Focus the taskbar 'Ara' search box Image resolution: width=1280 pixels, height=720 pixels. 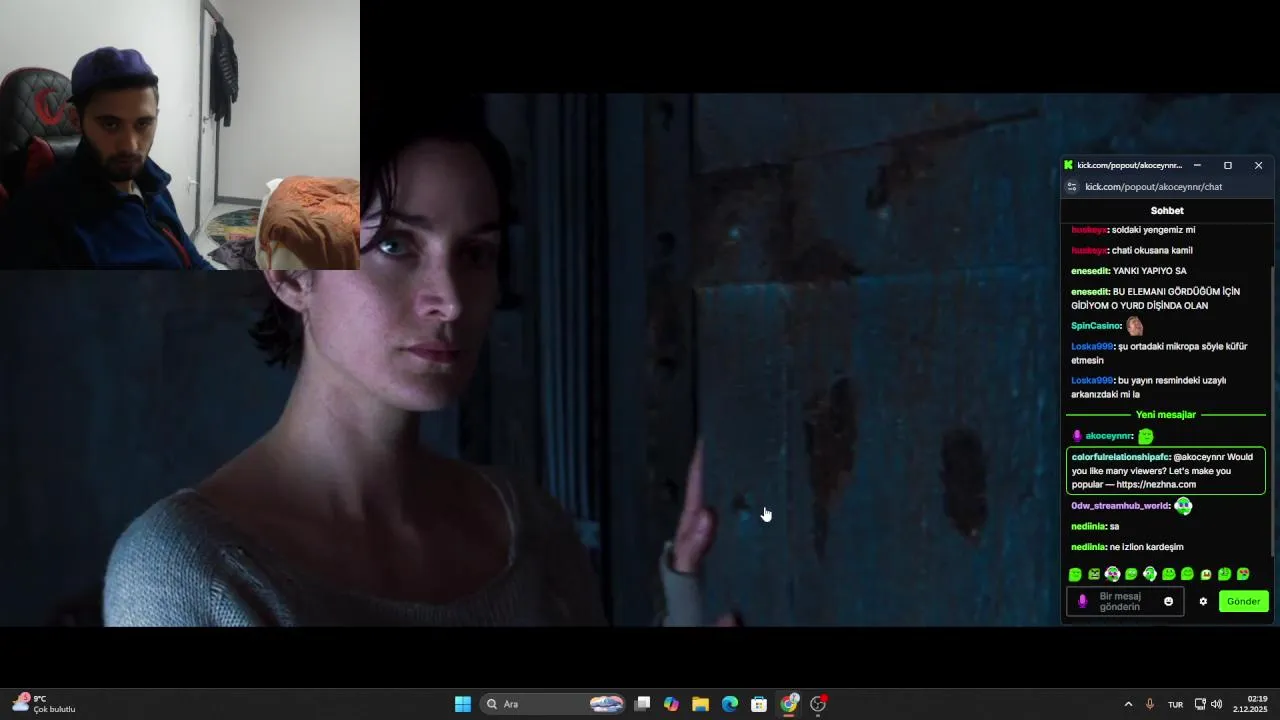coord(554,704)
